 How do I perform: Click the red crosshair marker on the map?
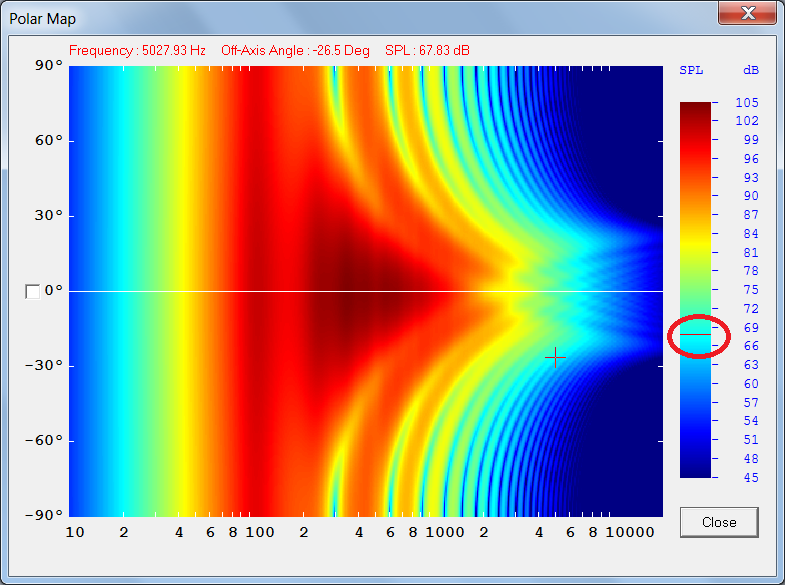555,358
